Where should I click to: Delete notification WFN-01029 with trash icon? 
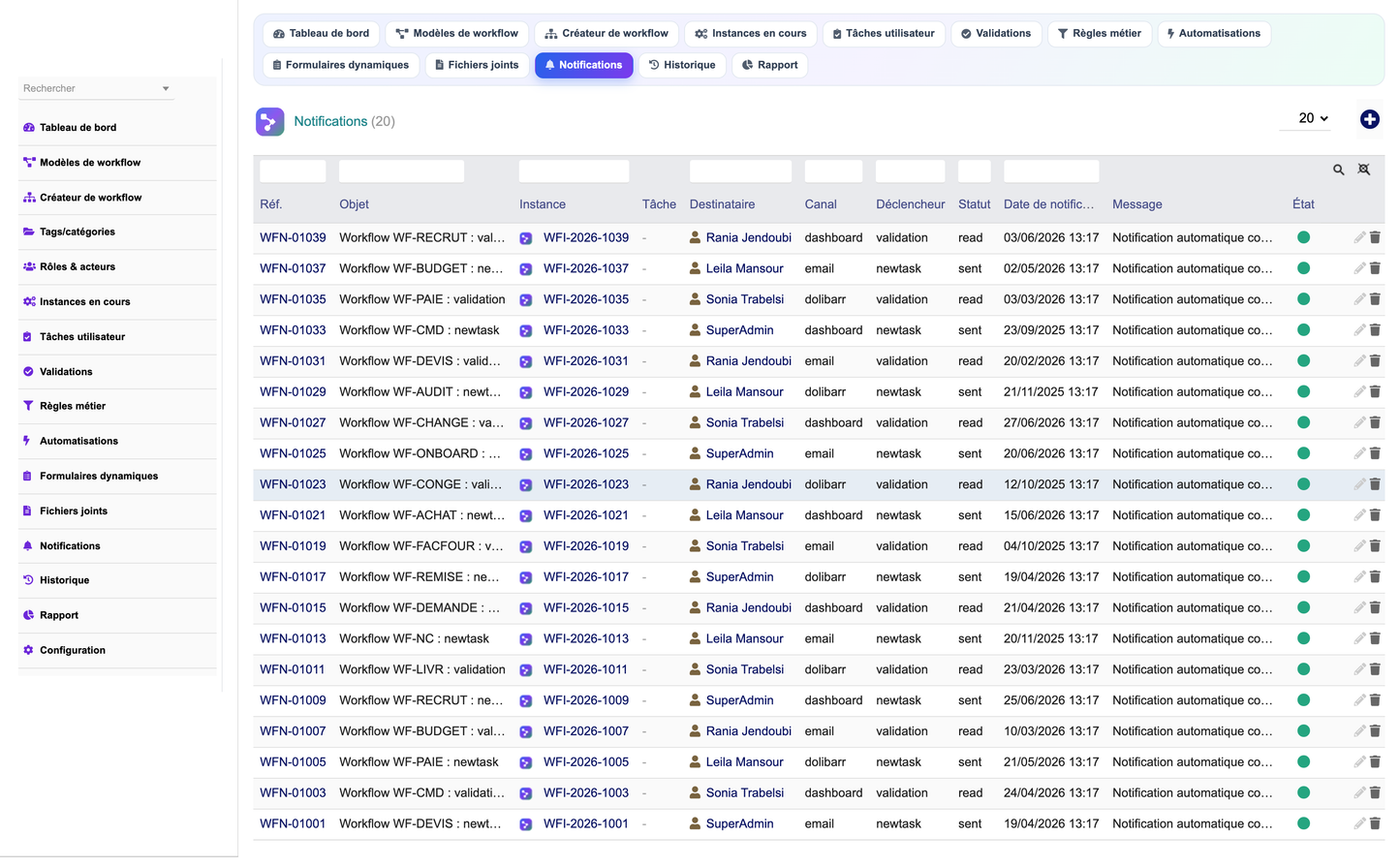(1375, 392)
